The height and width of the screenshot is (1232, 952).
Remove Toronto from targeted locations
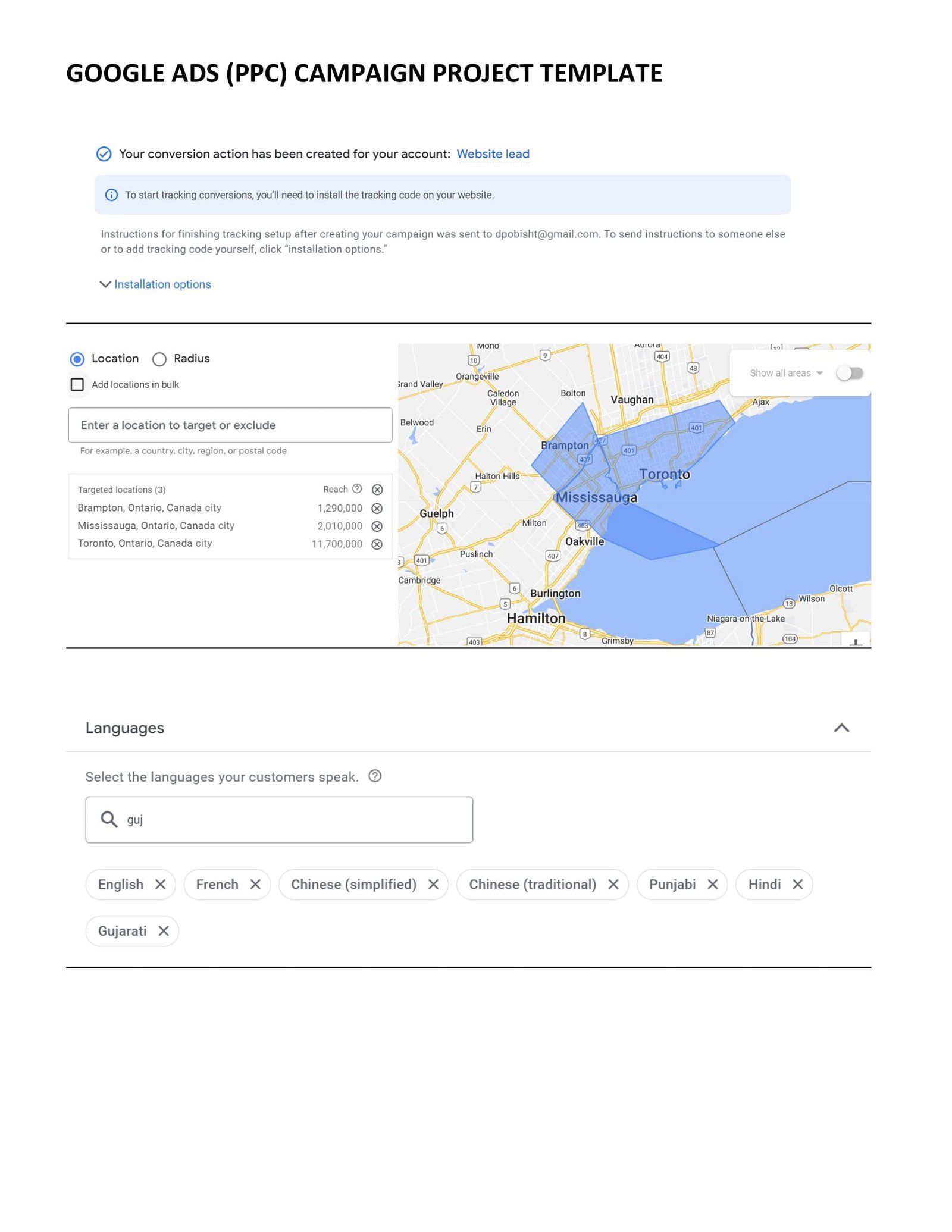tap(376, 543)
